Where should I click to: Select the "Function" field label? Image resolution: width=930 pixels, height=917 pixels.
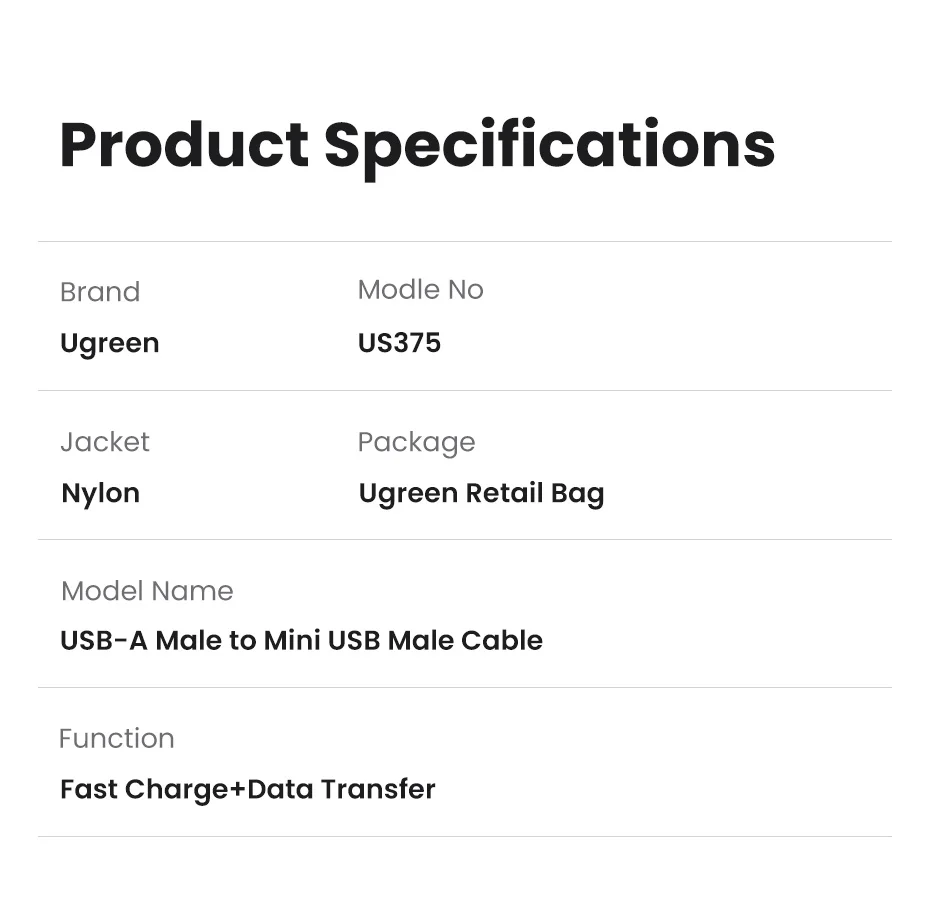[116, 739]
